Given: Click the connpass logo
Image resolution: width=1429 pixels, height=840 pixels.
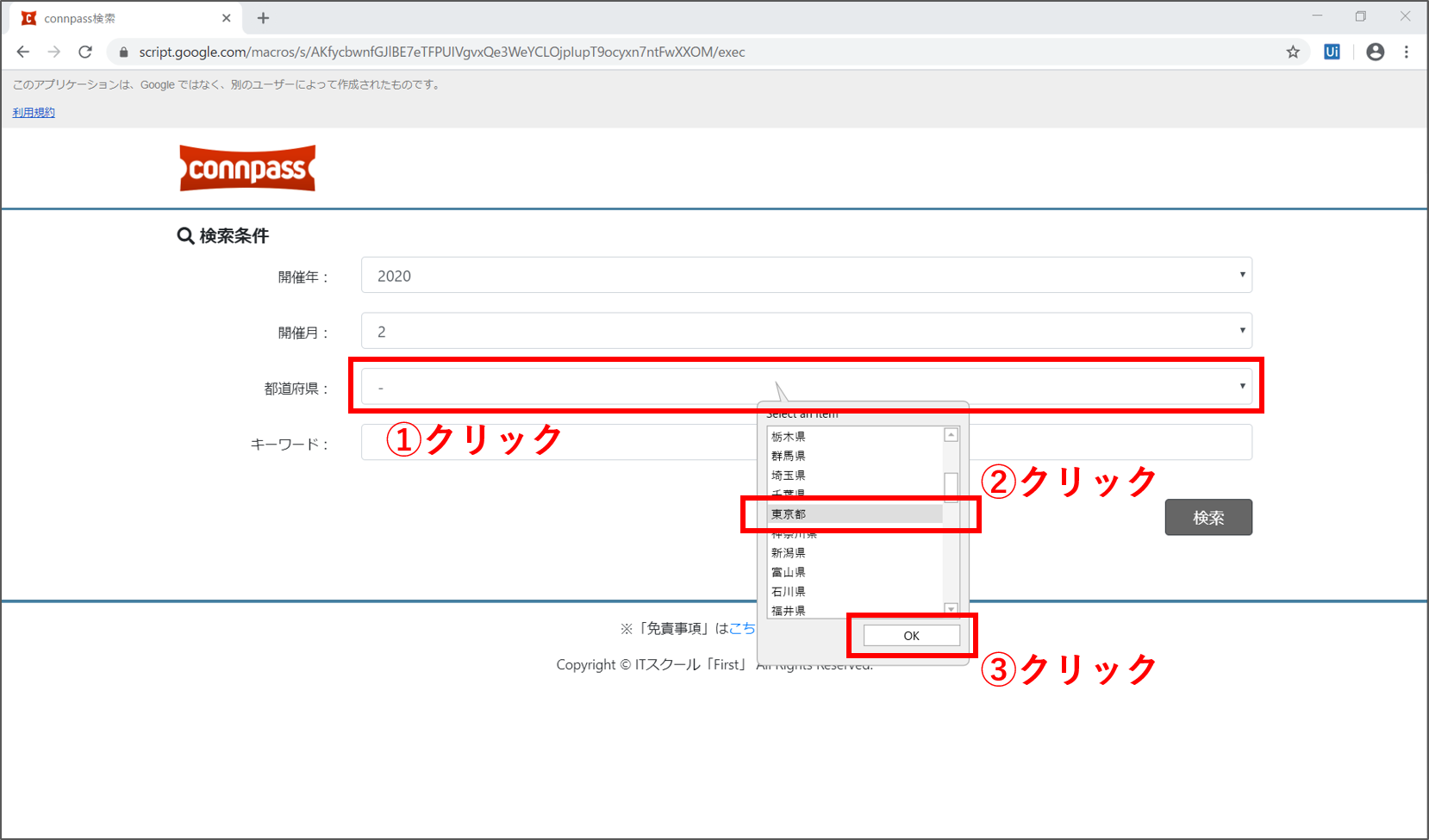Looking at the screenshot, I should coord(247,168).
